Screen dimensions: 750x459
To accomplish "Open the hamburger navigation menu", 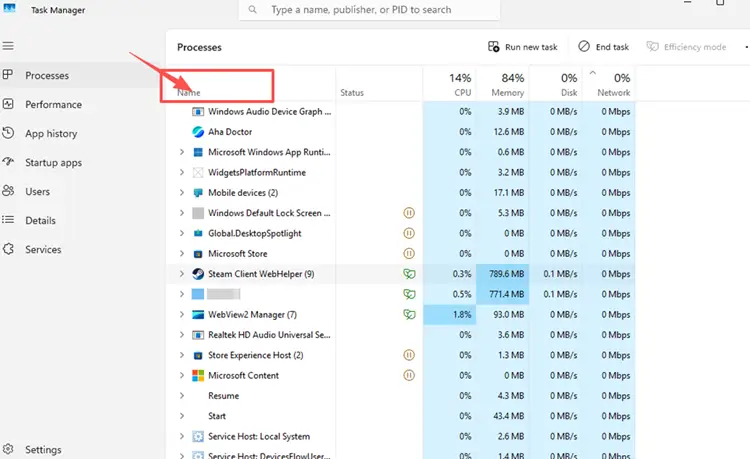I will 8,46.
